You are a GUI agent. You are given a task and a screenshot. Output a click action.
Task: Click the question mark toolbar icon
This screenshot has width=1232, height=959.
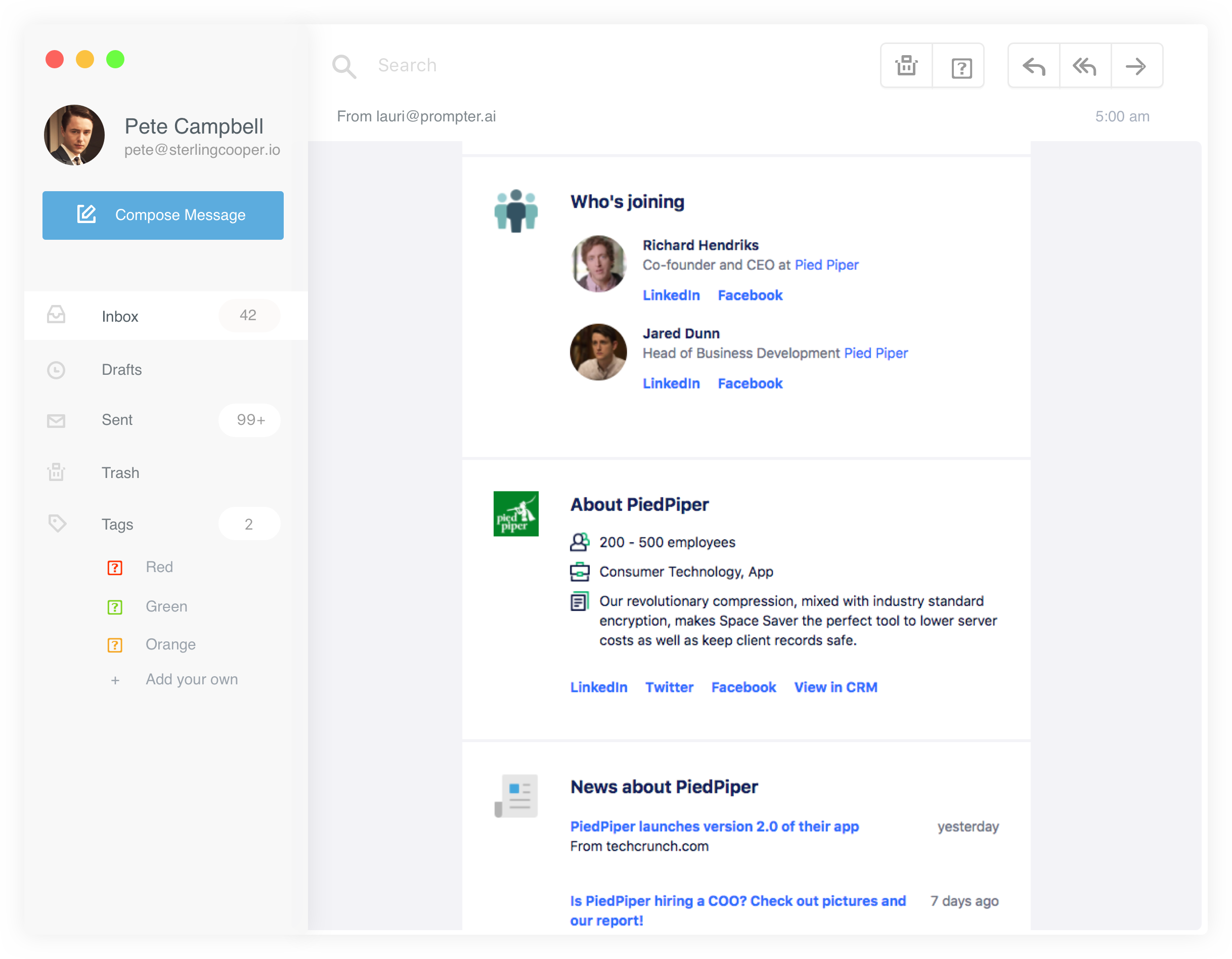click(961, 68)
